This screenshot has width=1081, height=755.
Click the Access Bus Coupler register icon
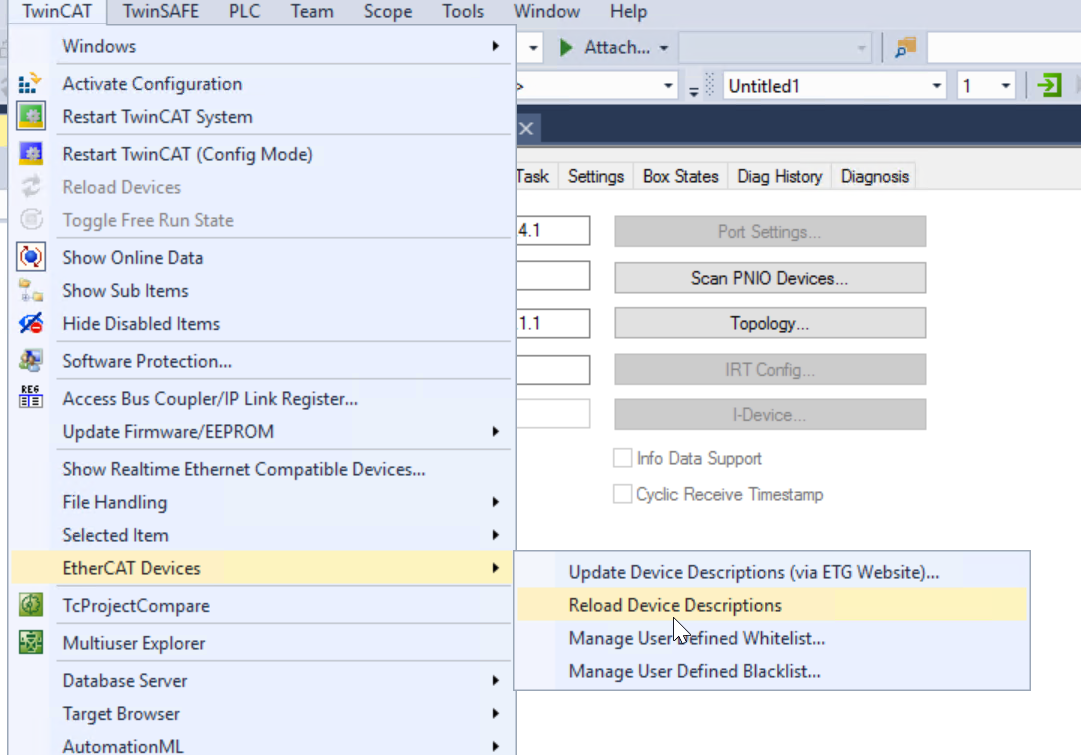(x=30, y=398)
